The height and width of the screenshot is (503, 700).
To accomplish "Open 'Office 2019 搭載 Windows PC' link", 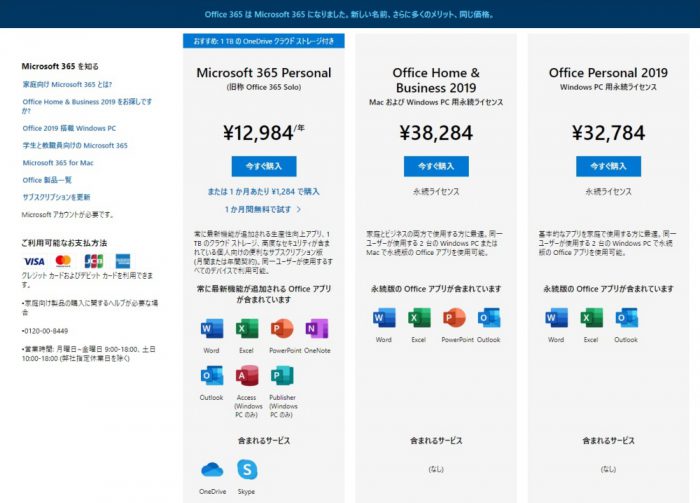I will pyautogui.click(x=69, y=128).
